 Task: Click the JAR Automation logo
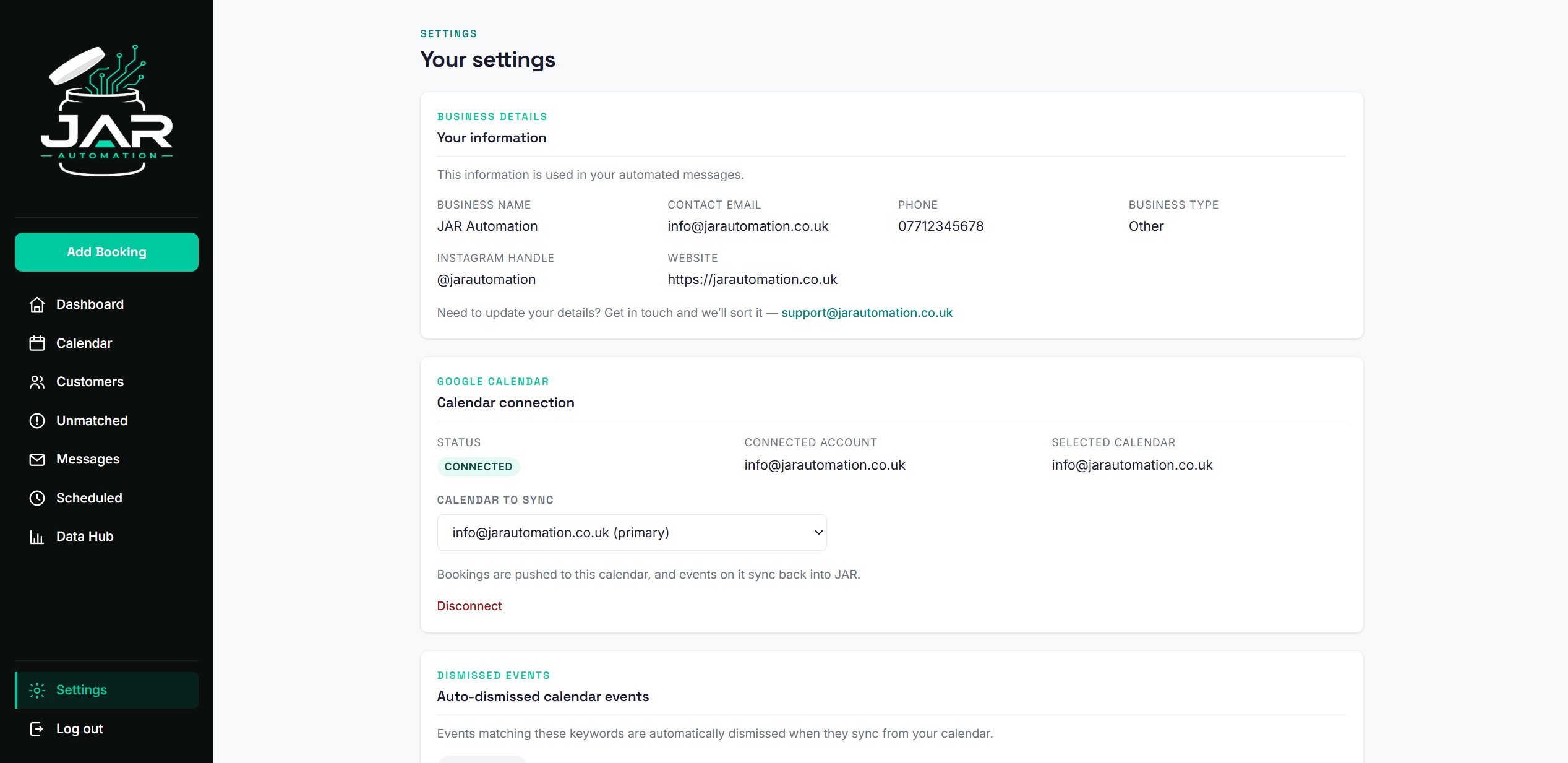point(106,111)
